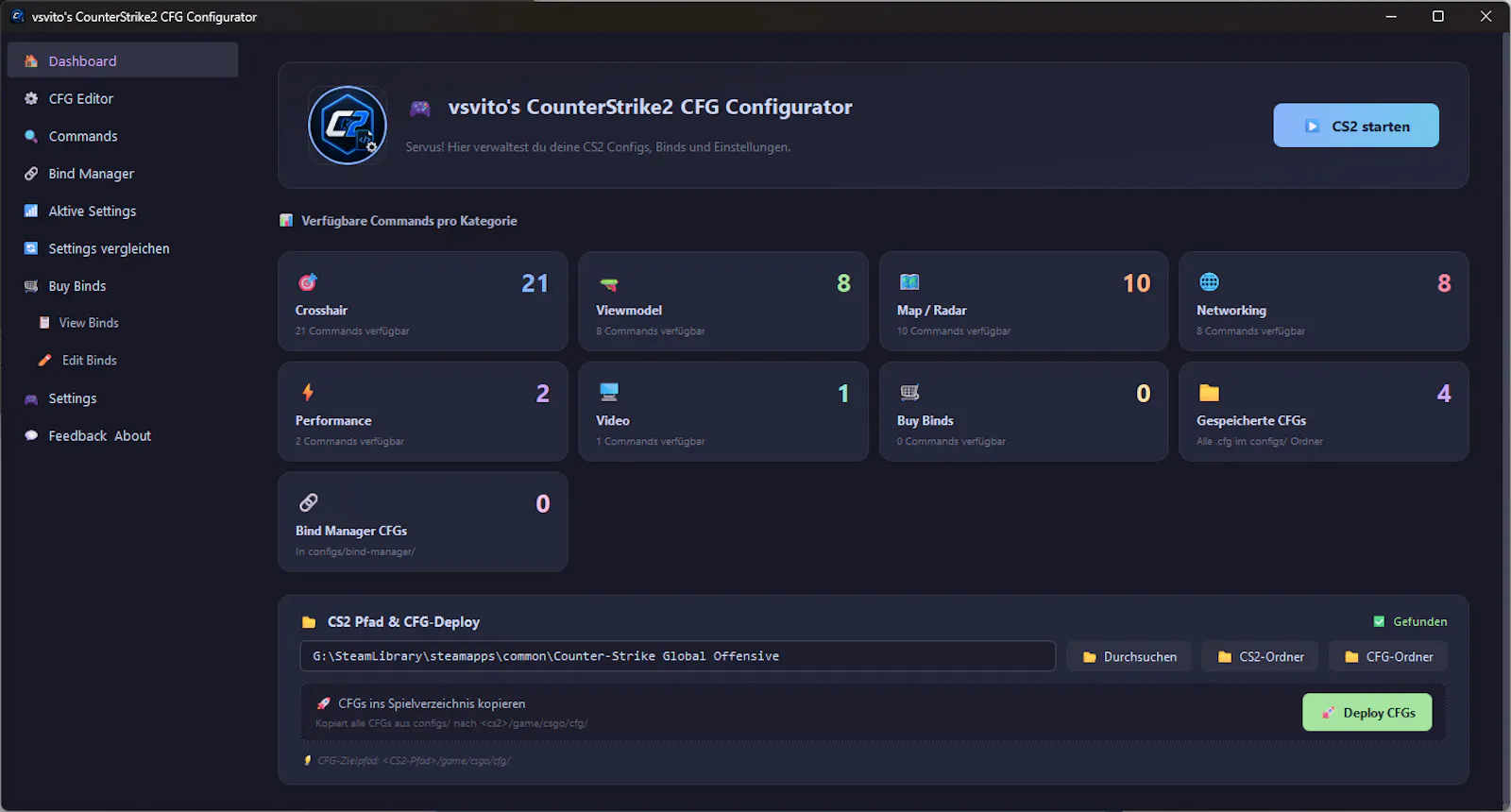Click the 21 count on Crosshair card
1511x812 pixels.
pos(535,283)
